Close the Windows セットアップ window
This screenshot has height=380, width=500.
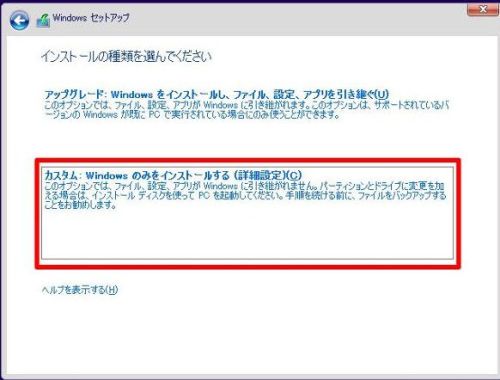483,10
